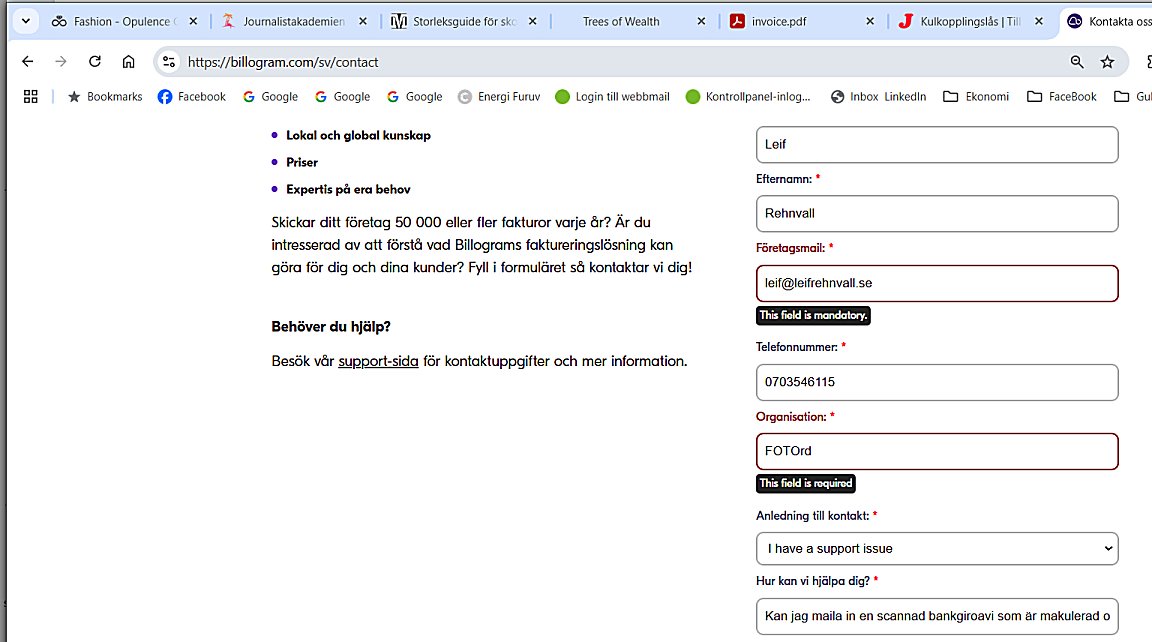Open the Facebook bookmark
The width and height of the screenshot is (1152, 642).
192,96
